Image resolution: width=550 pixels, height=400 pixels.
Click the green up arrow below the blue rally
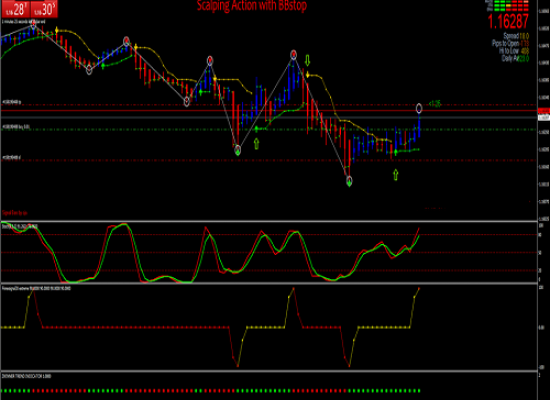click(x=256, y=144)
